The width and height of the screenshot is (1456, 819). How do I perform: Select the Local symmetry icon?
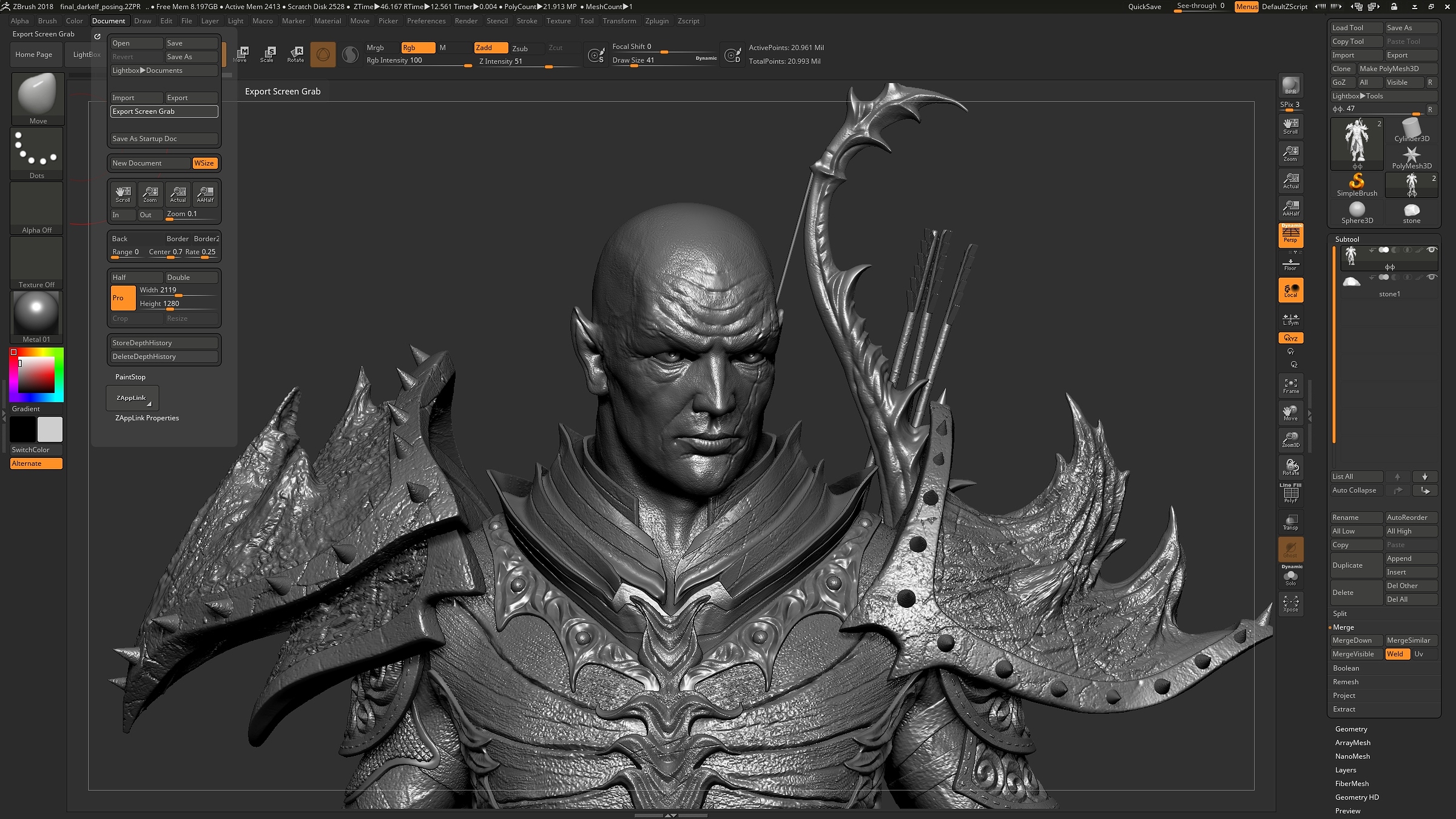[x=1290, y=318]
